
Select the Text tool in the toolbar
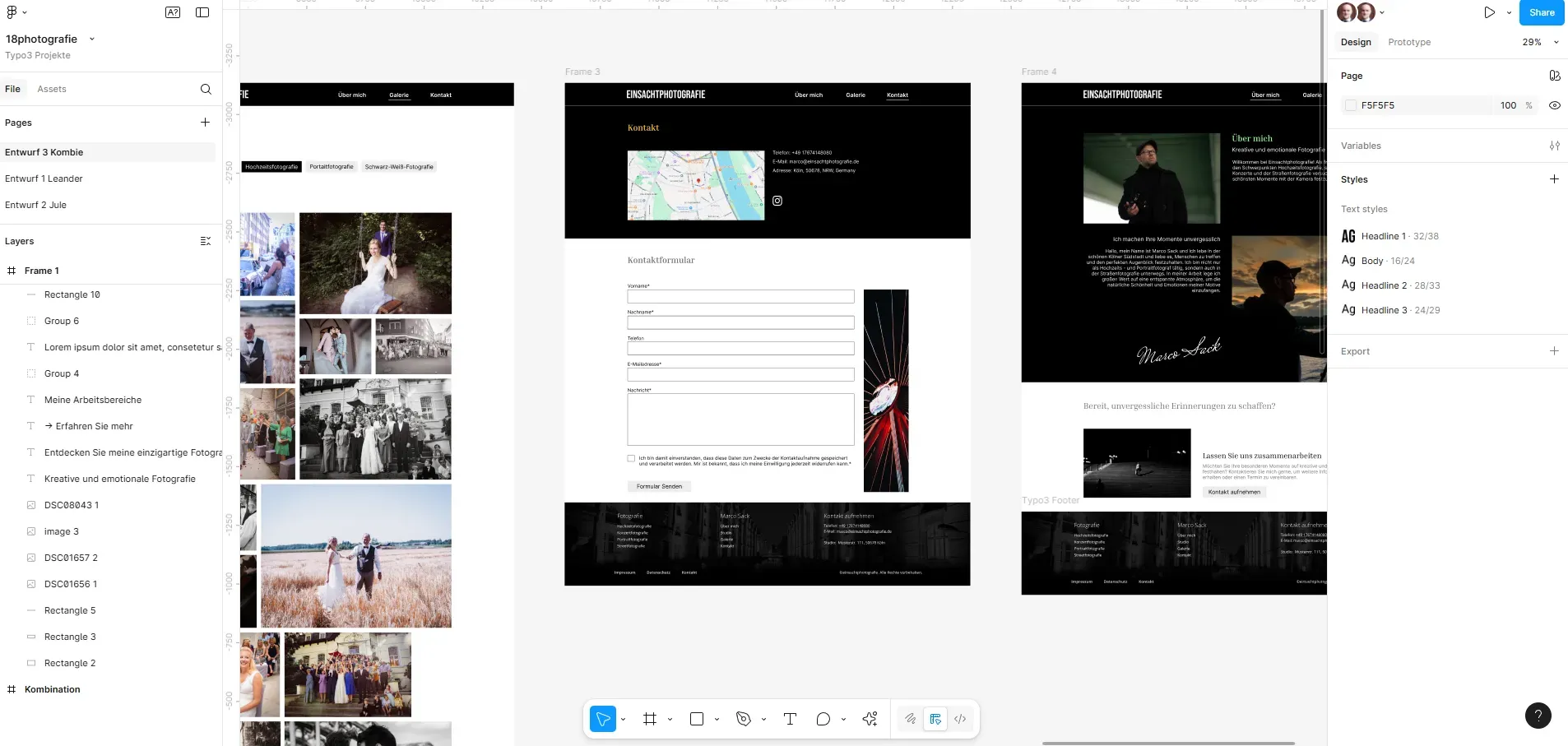(x=790, y=719)
